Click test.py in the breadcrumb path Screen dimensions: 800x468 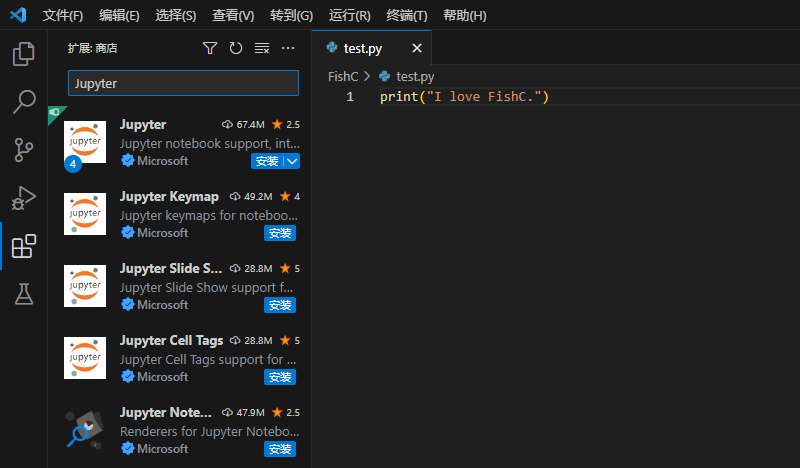coord(415,77)
